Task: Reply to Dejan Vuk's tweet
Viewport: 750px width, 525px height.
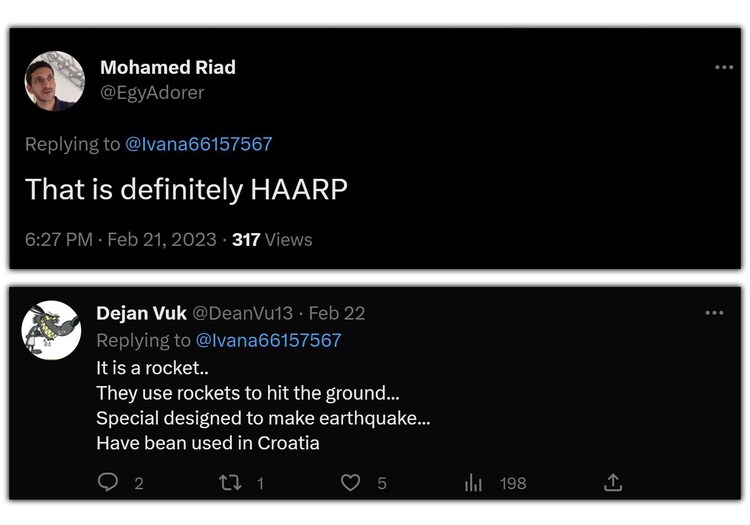Action: 108,483
